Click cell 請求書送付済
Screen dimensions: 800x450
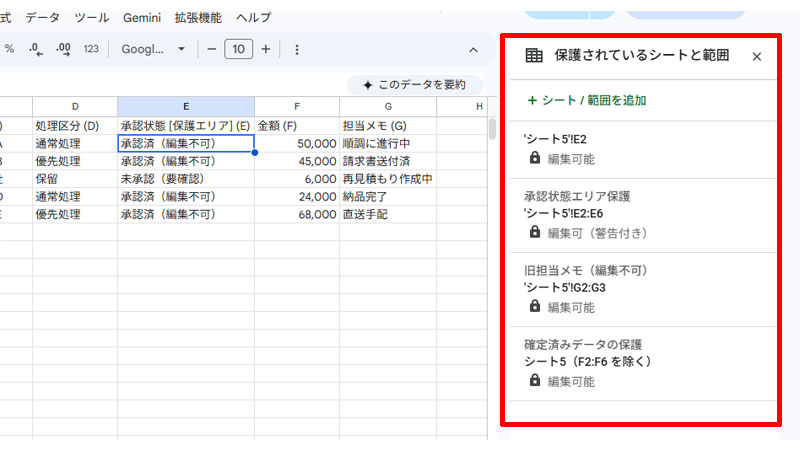click(x=388, y=161)
